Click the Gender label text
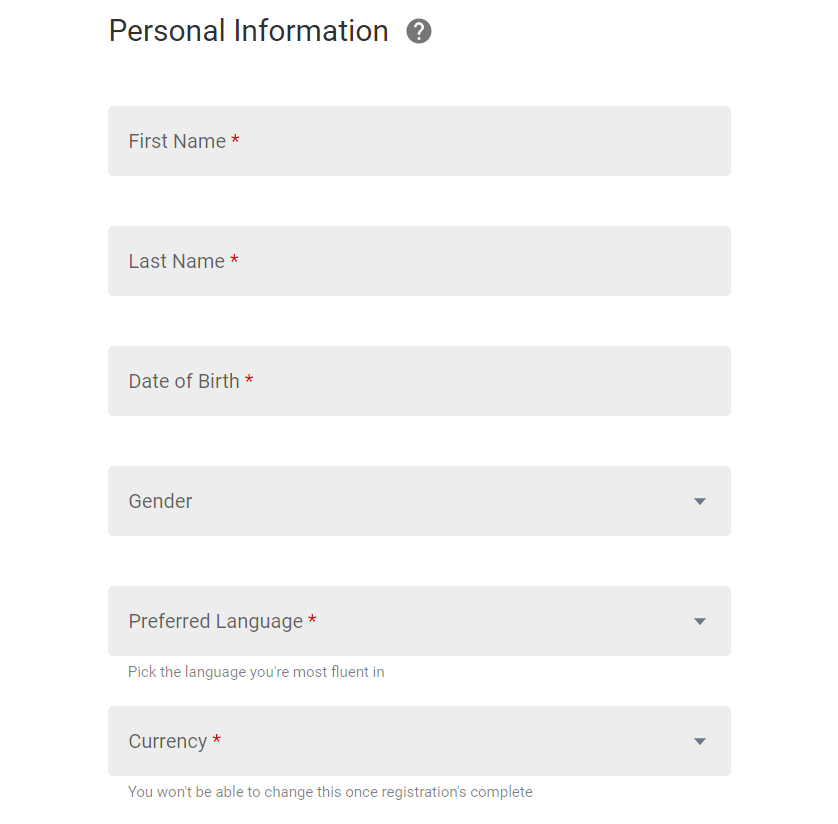This screenshot has height=824, width=838. [160, 501]
